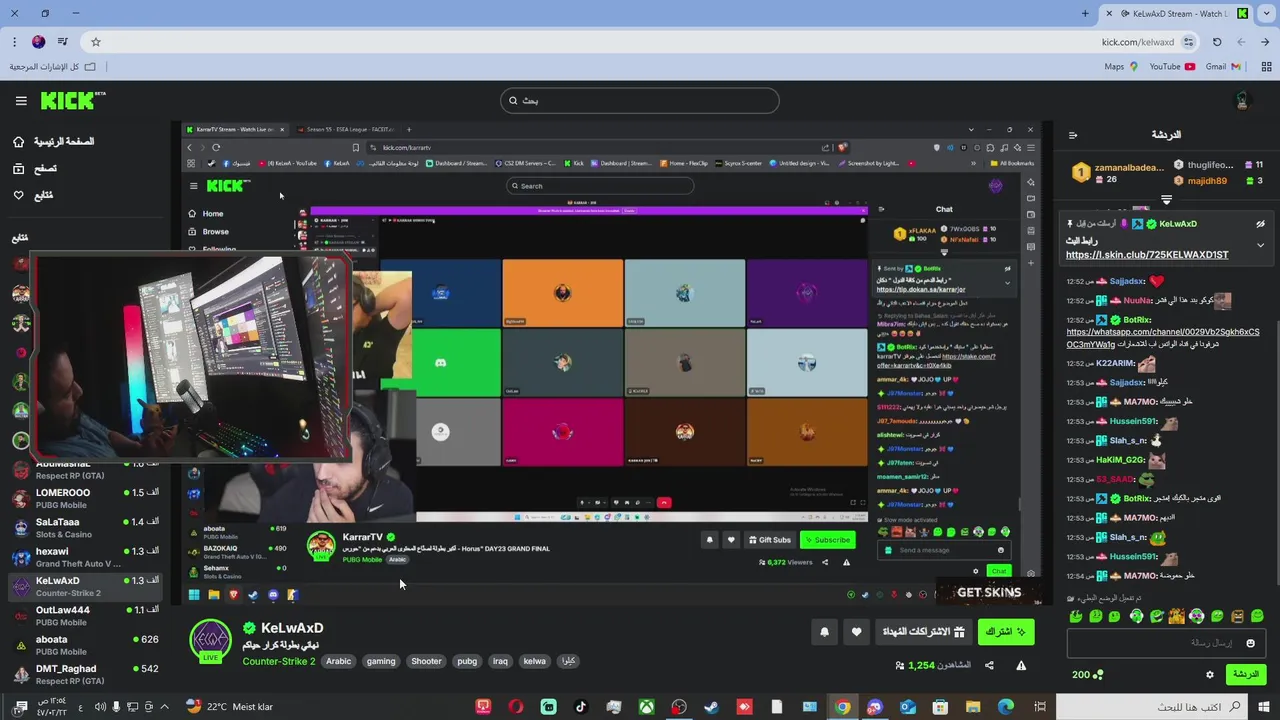This screenshot has width=1280, height=720.
Task: Select the gaming tag
Action: (x=381, y=661)
